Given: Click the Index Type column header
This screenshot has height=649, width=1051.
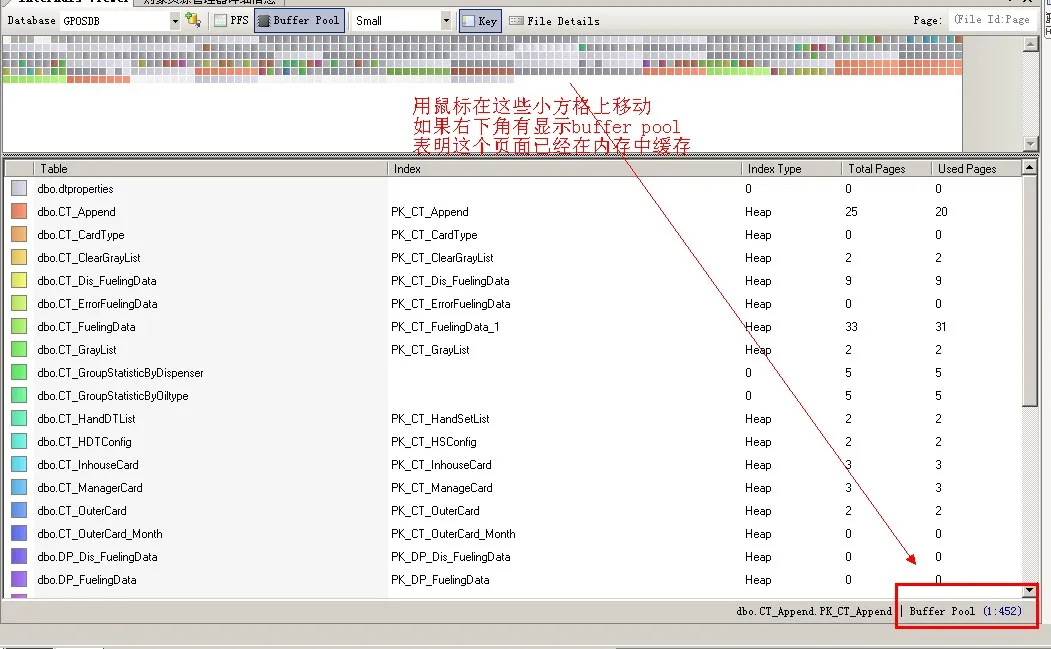Looking at the screenshot, I should click(790, 169).
